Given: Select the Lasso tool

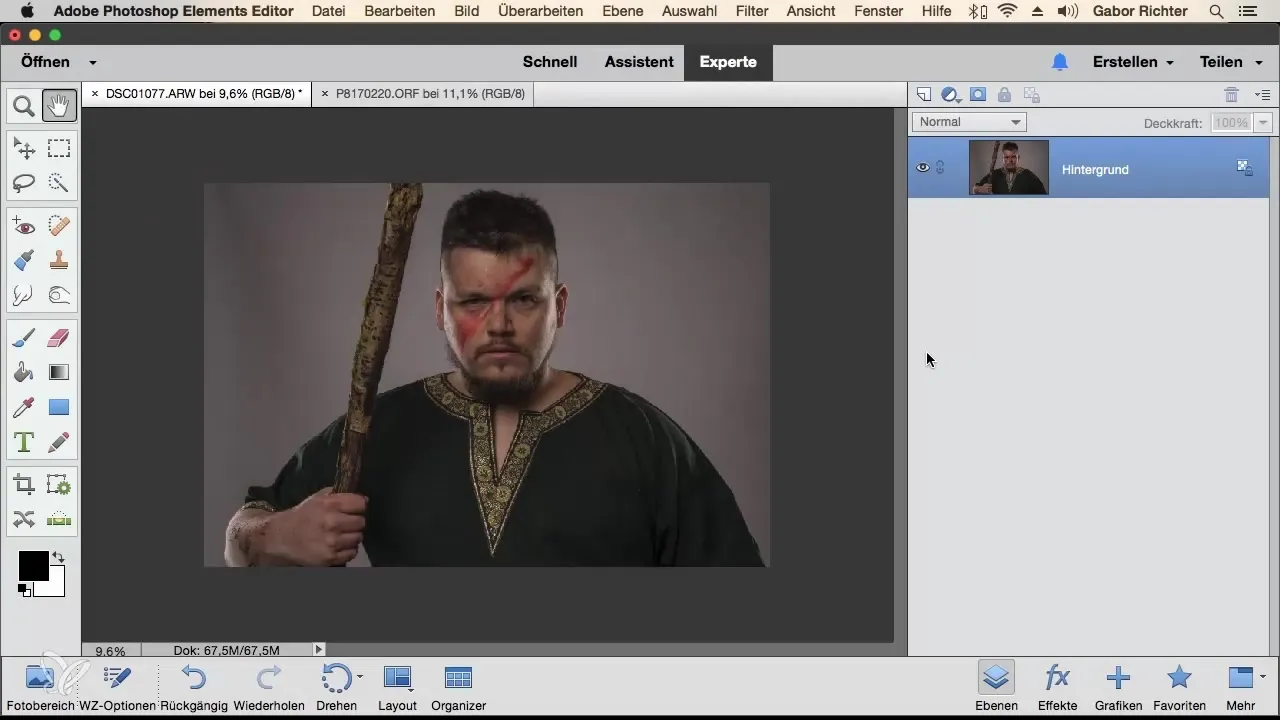Looking at the screenshot, I should [x=24, y=183].
